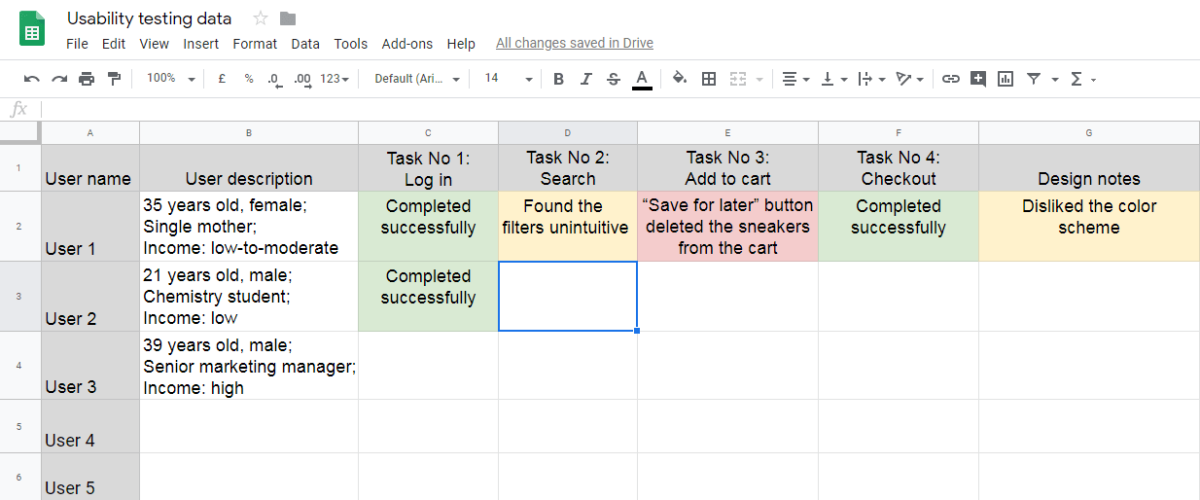Open the Format menu

[x=255, y=44]
